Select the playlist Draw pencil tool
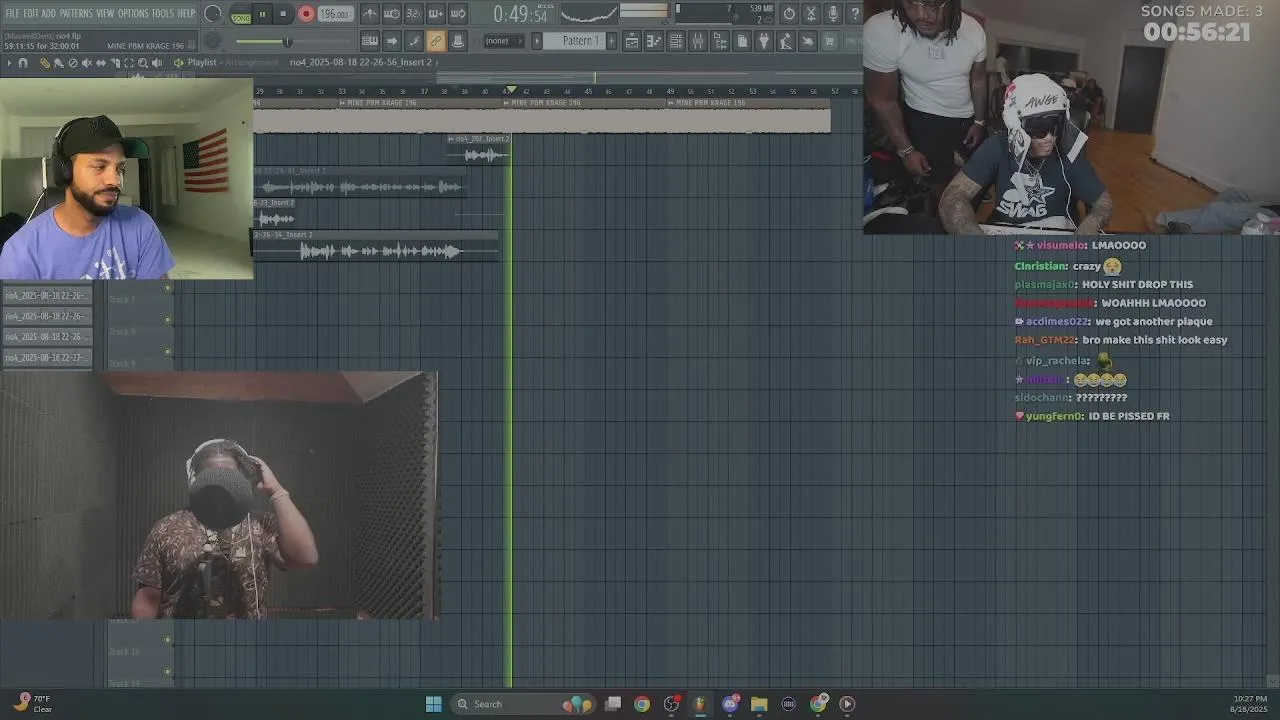 44,63
